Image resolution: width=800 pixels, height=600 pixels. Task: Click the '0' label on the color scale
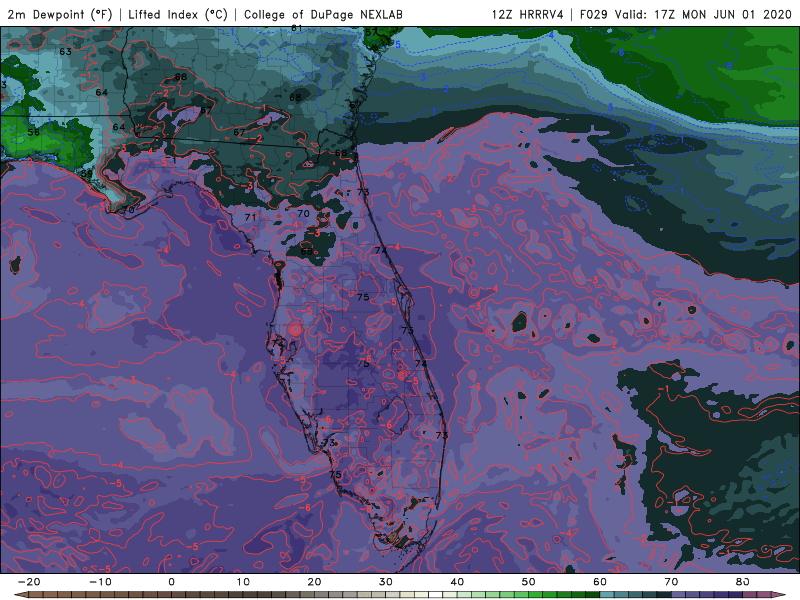[x=171, y=582]
